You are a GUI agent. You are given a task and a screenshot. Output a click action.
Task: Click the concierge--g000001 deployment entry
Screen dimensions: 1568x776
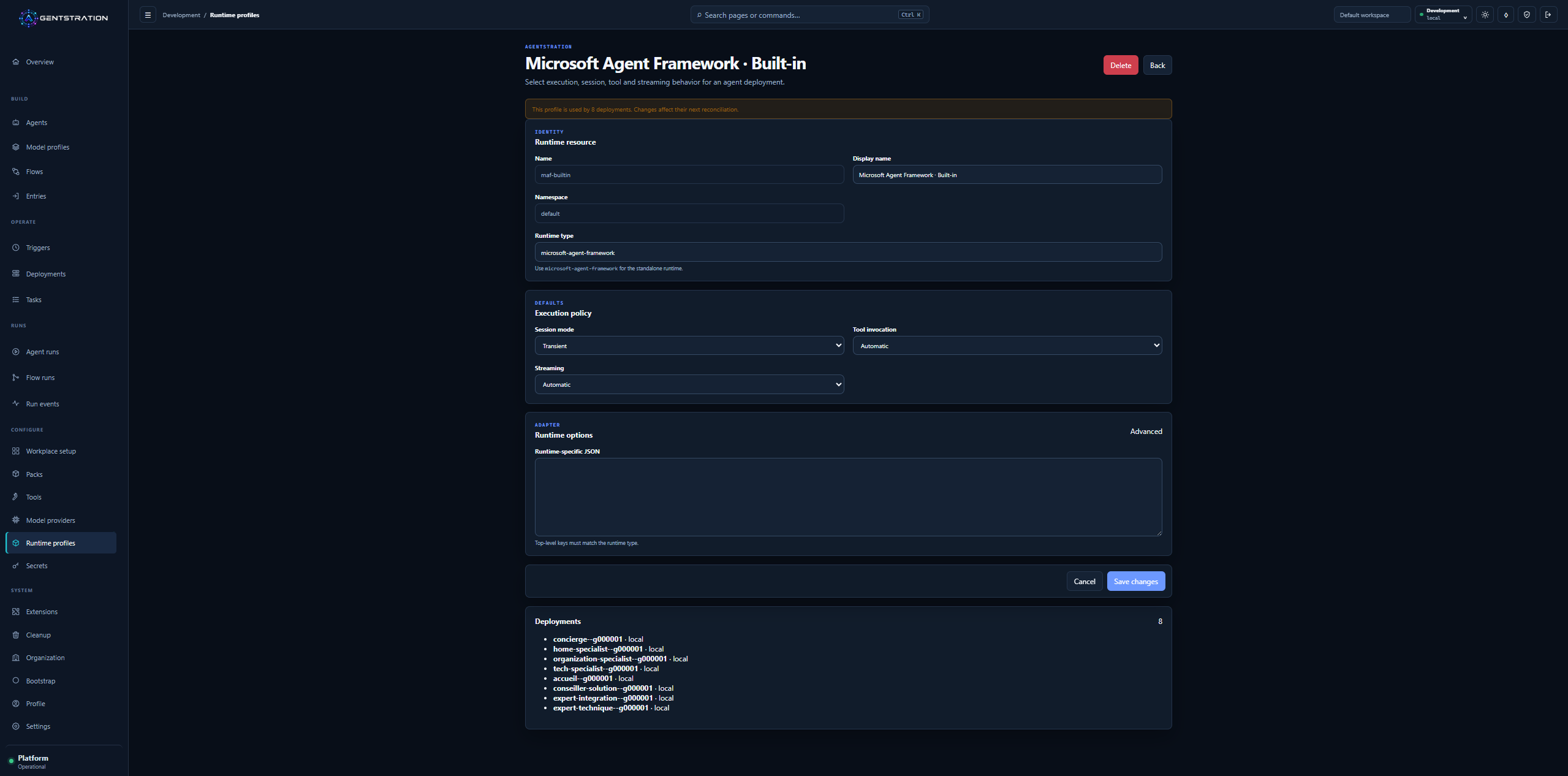597,639
